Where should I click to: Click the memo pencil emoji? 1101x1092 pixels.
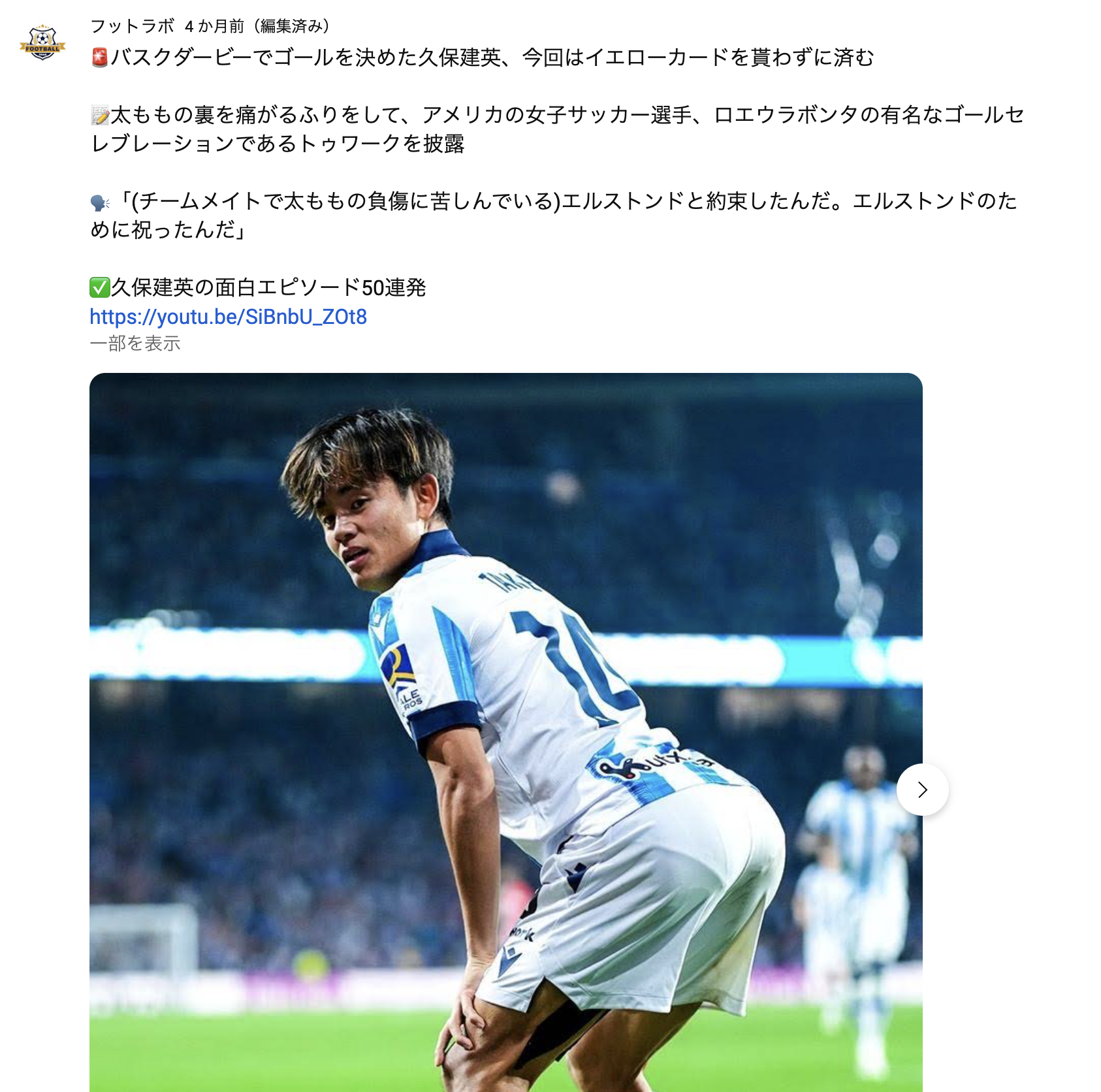coord(100,116)
